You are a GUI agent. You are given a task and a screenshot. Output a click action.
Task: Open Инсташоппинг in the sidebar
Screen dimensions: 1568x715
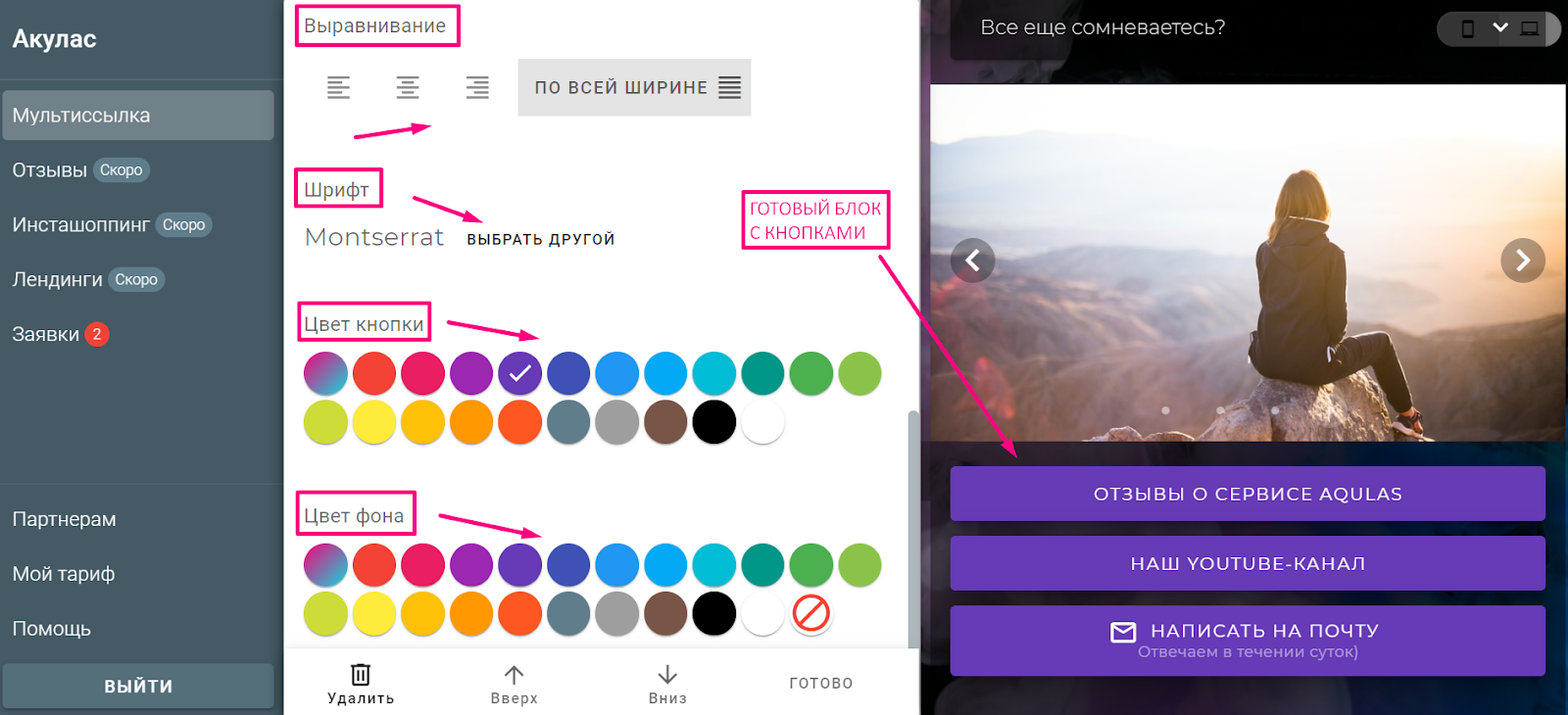80,225
